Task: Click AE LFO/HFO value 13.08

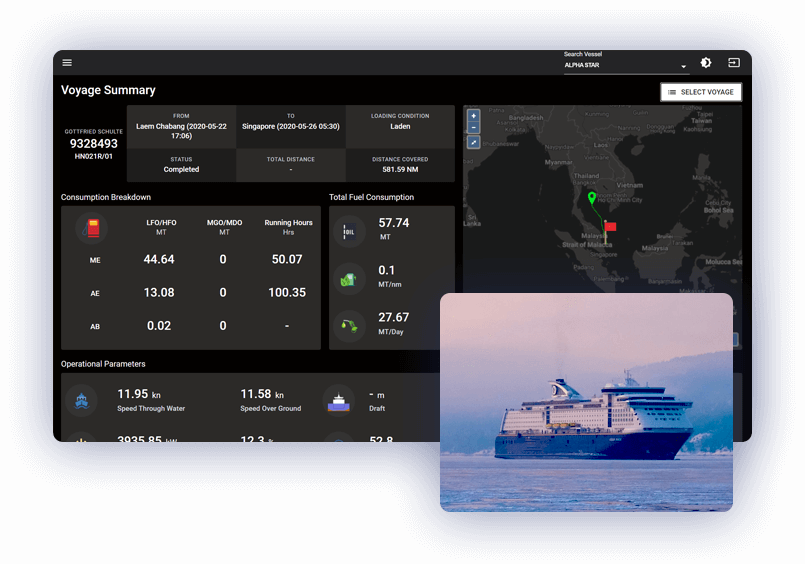Action: 159,293
